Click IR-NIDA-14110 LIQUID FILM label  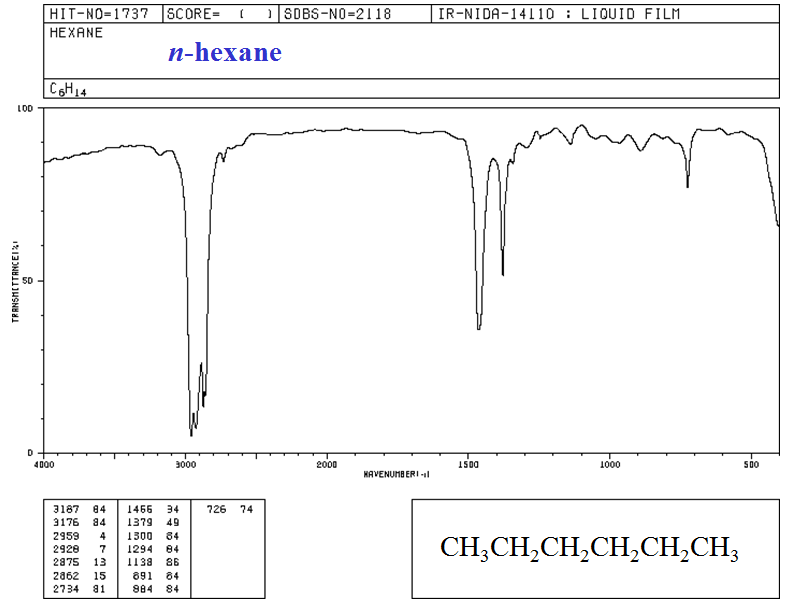point(558,15)
